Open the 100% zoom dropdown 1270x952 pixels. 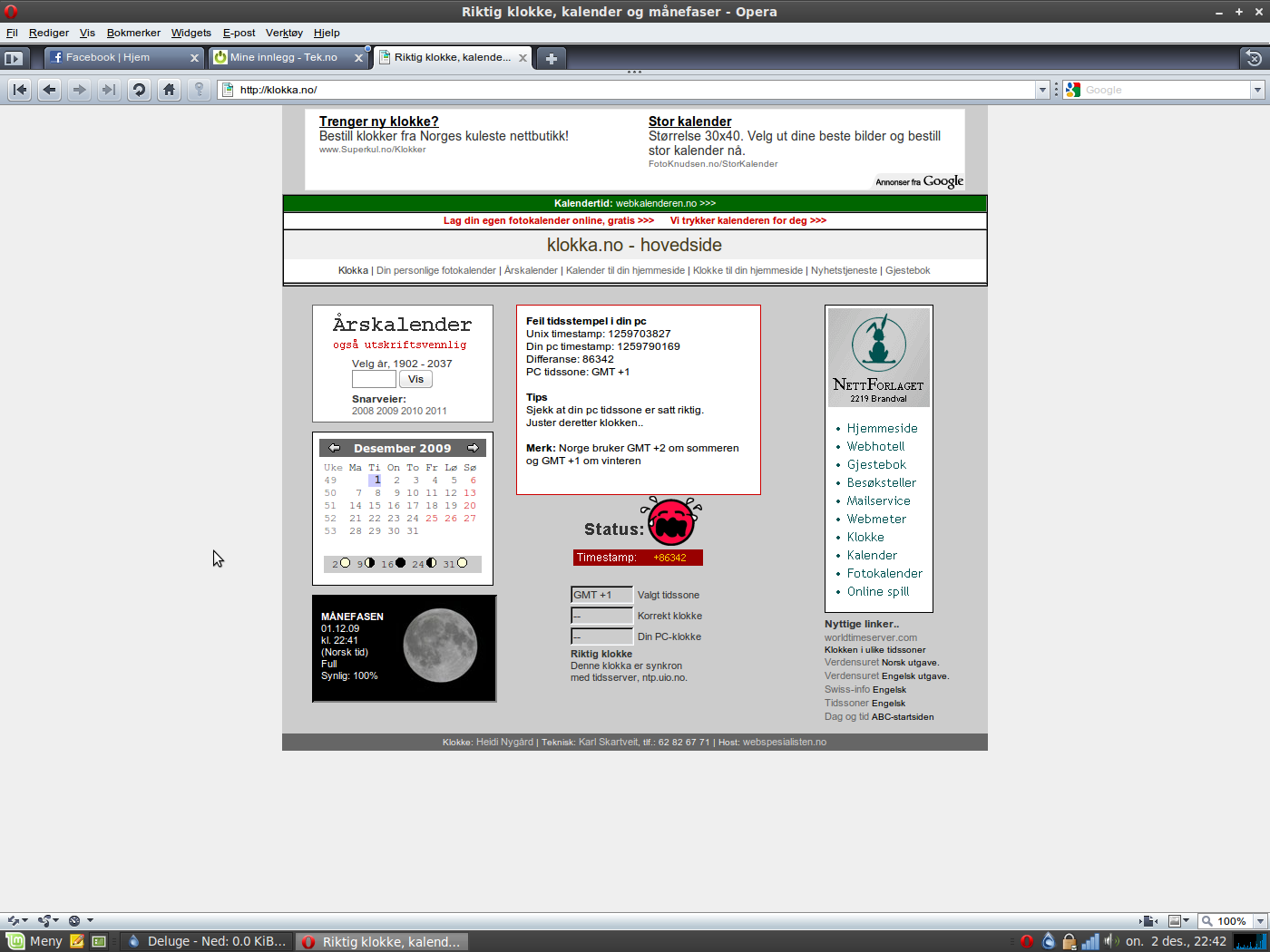(x=1260, y=921)
